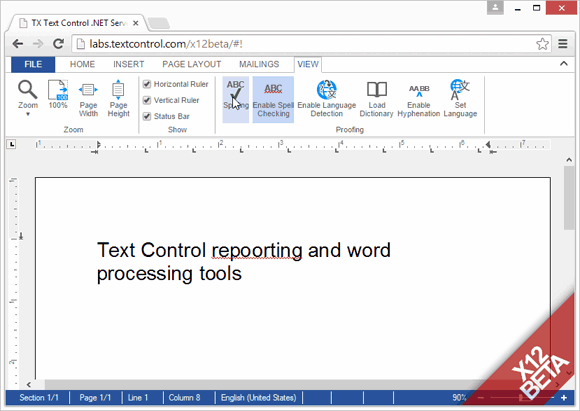This screenshot has height=411, width=580.
Task: Click the vertical scrollbar thumb
Action: click(569, 198)
